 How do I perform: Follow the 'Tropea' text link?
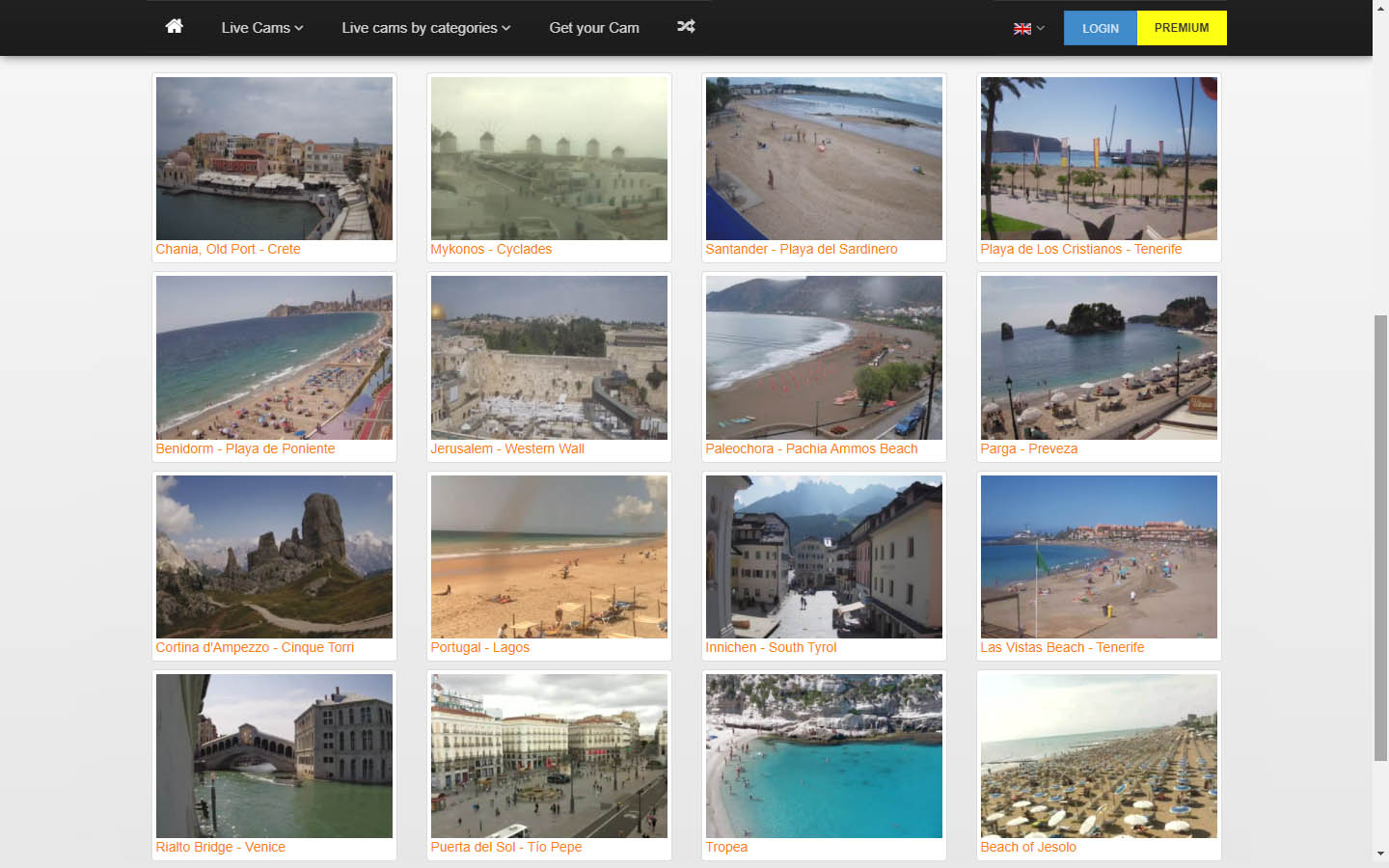pyautogui.click(x=726, y=847)
